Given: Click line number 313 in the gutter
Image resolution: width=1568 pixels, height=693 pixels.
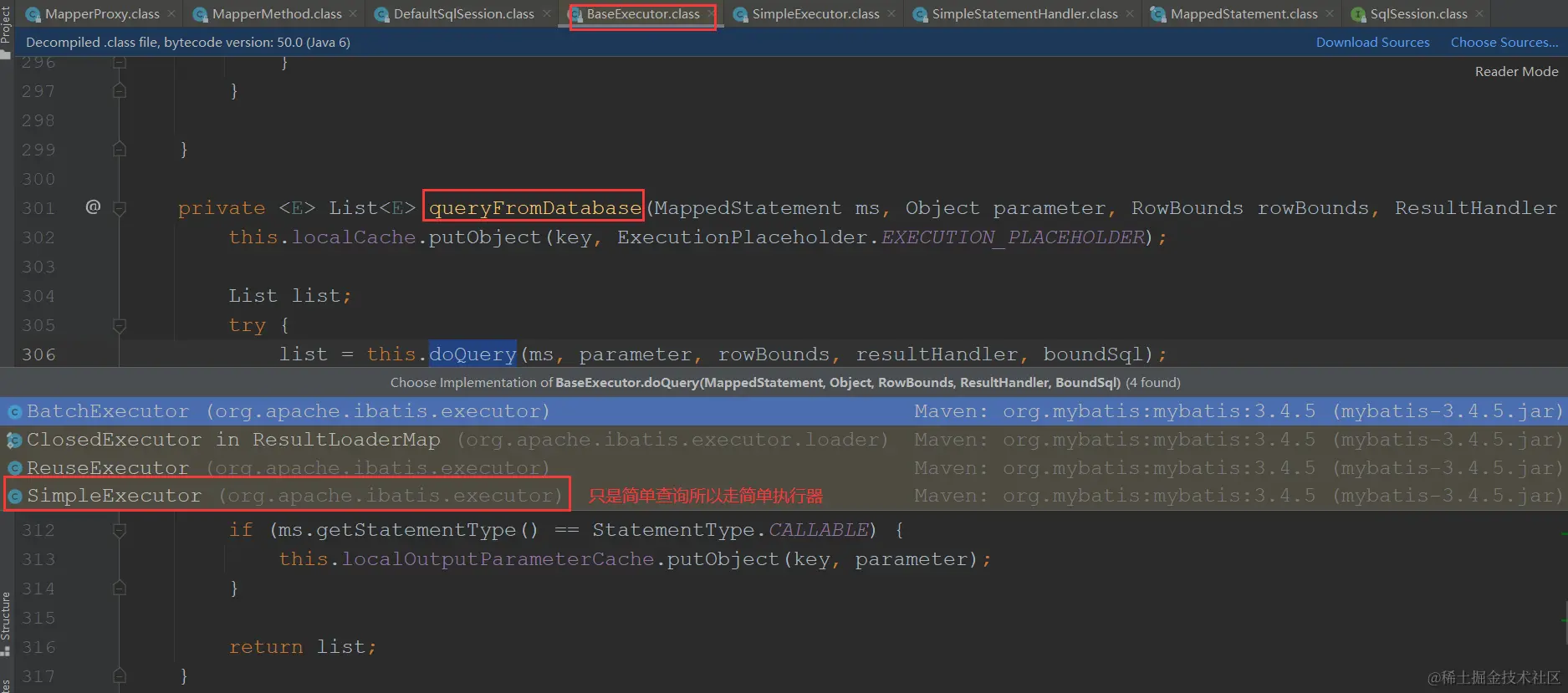Looking at the screenshot, I should [38, 559].
